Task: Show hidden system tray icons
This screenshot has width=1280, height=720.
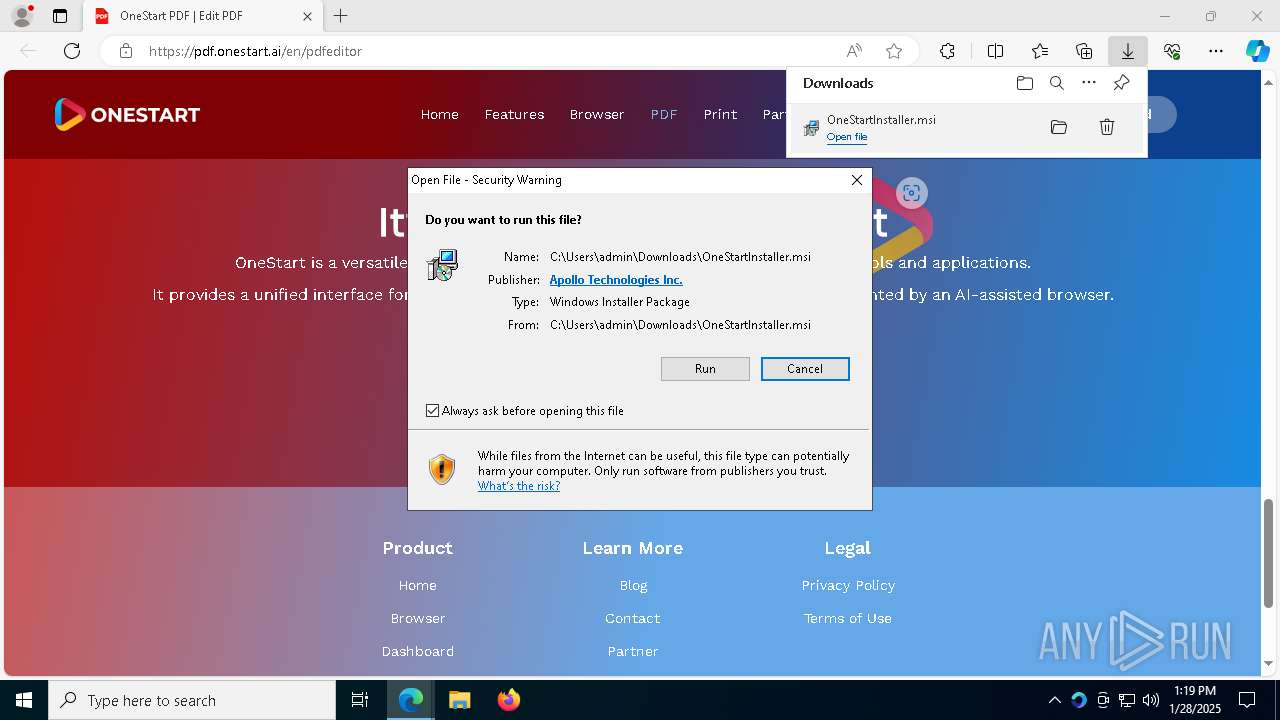Action: coord(1055,700)
